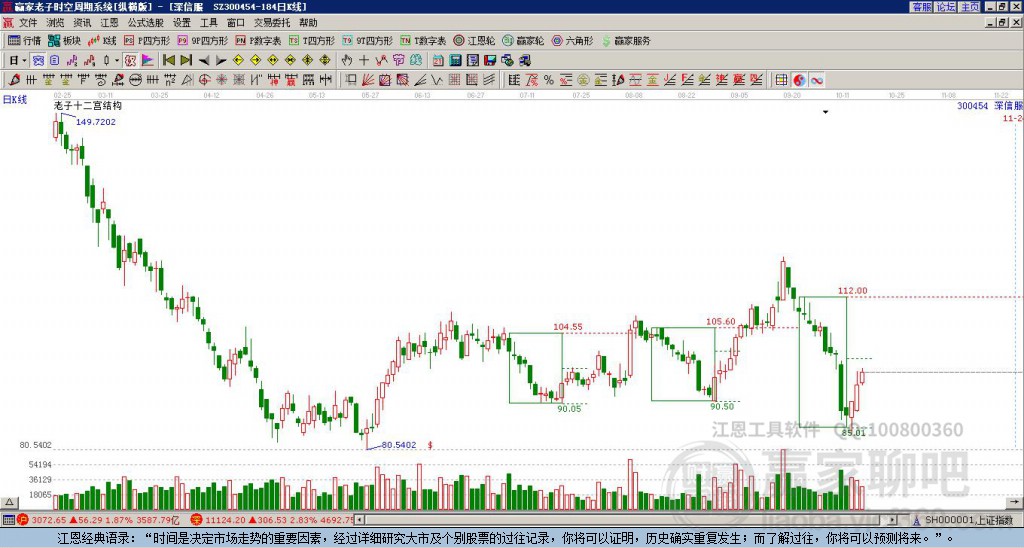Click the black right arrow icon
Viewport: 1024px width, 548px height.
[221, 61]
